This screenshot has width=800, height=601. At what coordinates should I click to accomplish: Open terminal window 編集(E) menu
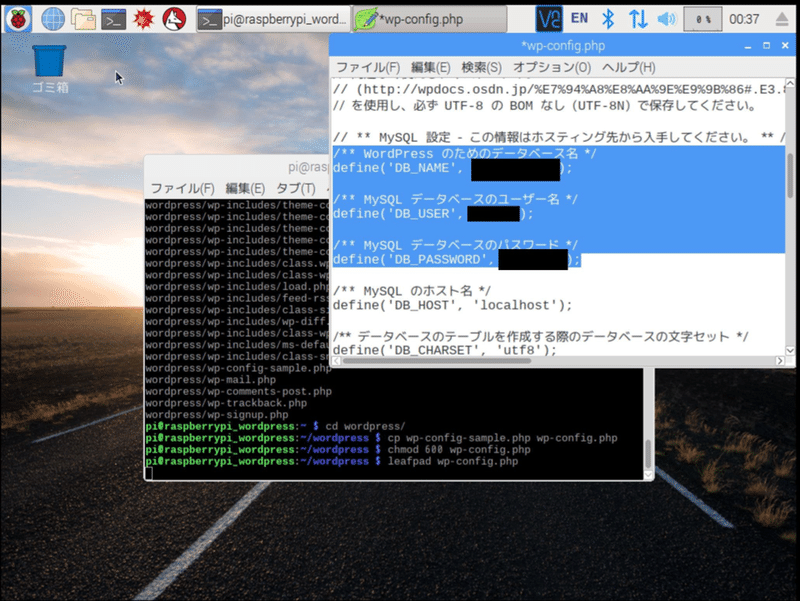[245, 188]
